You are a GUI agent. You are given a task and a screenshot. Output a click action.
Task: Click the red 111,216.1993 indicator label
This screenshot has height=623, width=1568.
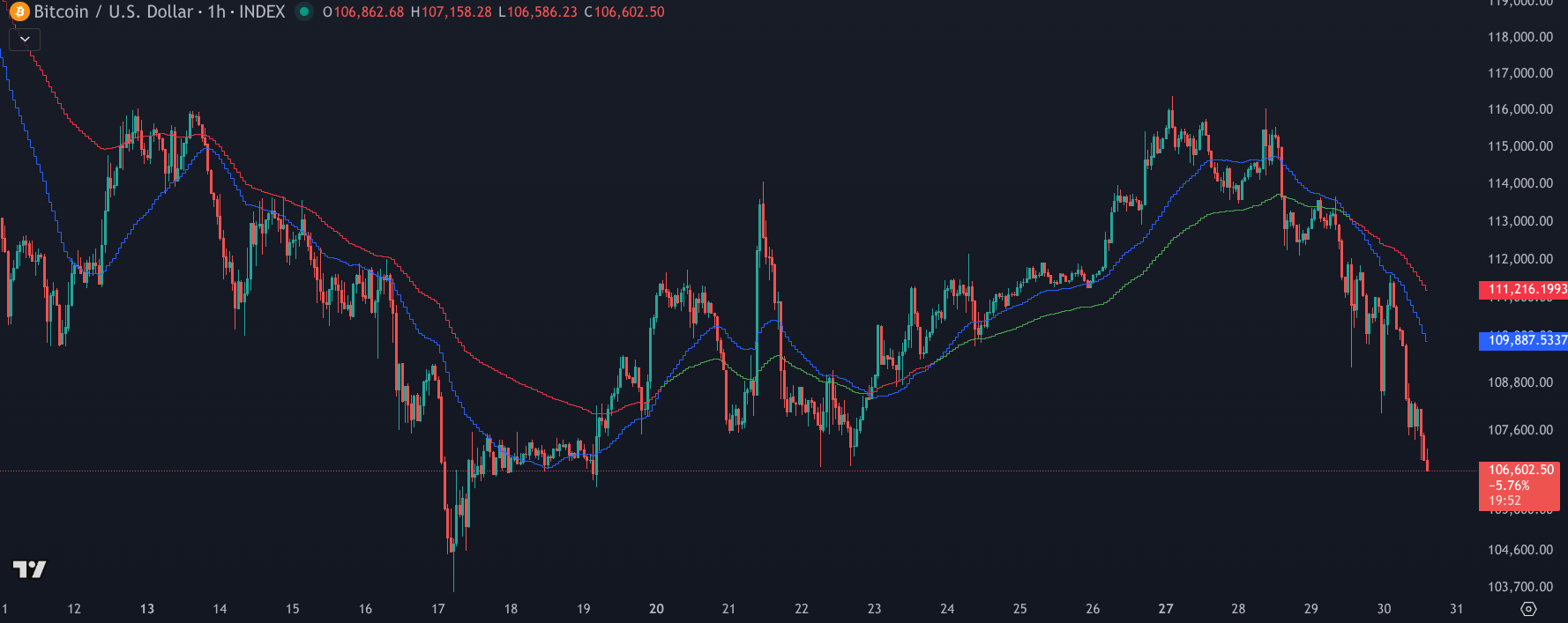(1523, 289)
